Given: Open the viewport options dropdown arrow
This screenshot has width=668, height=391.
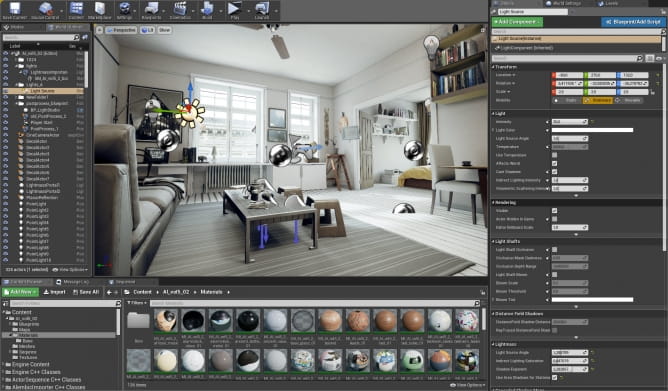Looking at the screenshot, I should 99,30.
